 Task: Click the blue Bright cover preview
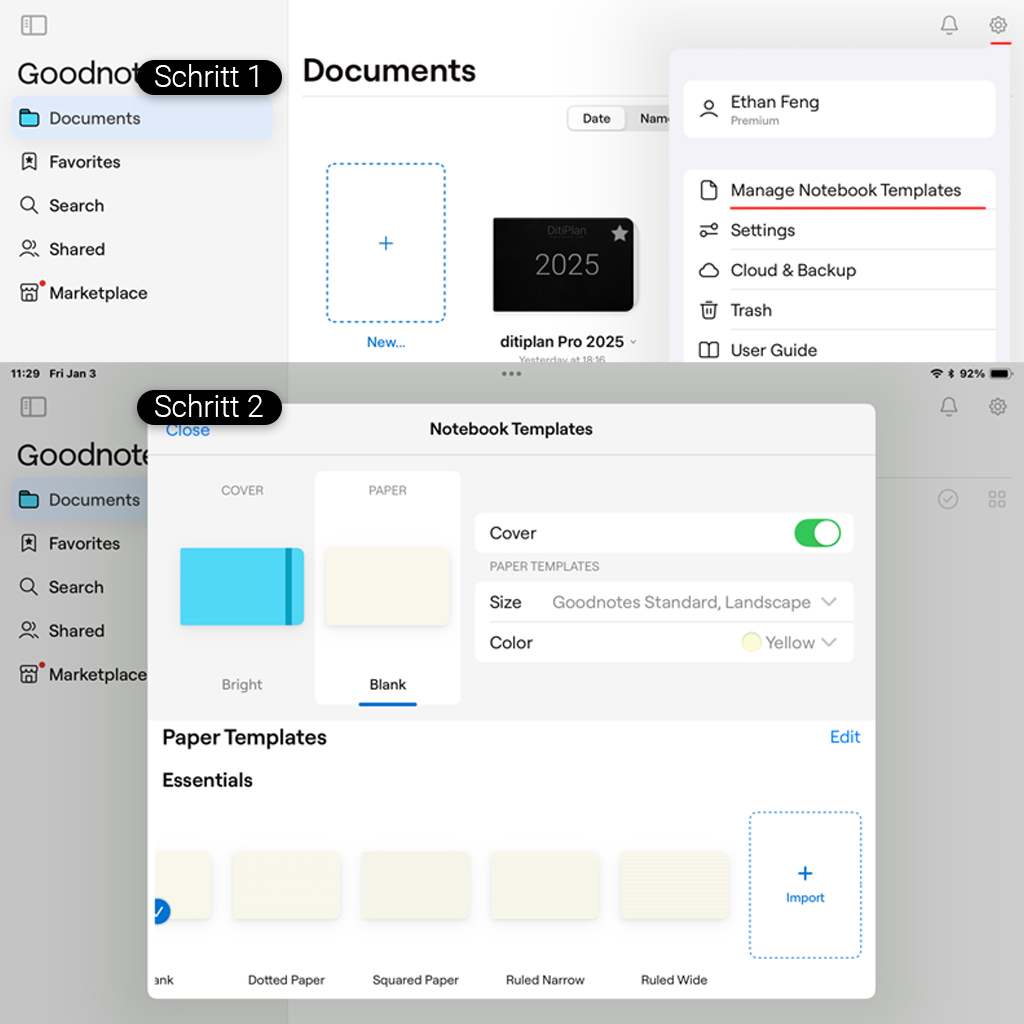tap(242, 586)
